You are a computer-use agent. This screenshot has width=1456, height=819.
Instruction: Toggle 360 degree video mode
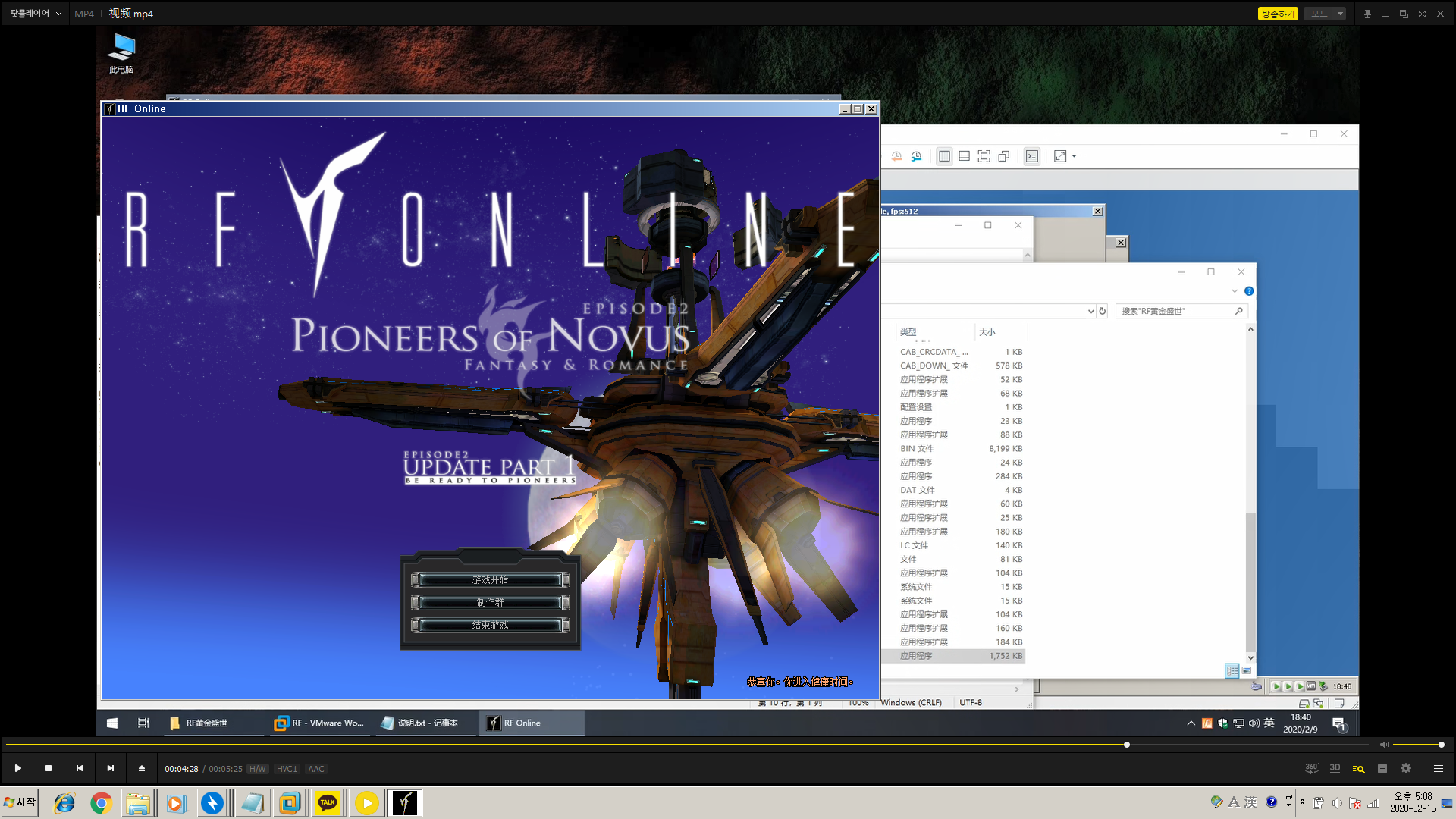coord(1312,768)
